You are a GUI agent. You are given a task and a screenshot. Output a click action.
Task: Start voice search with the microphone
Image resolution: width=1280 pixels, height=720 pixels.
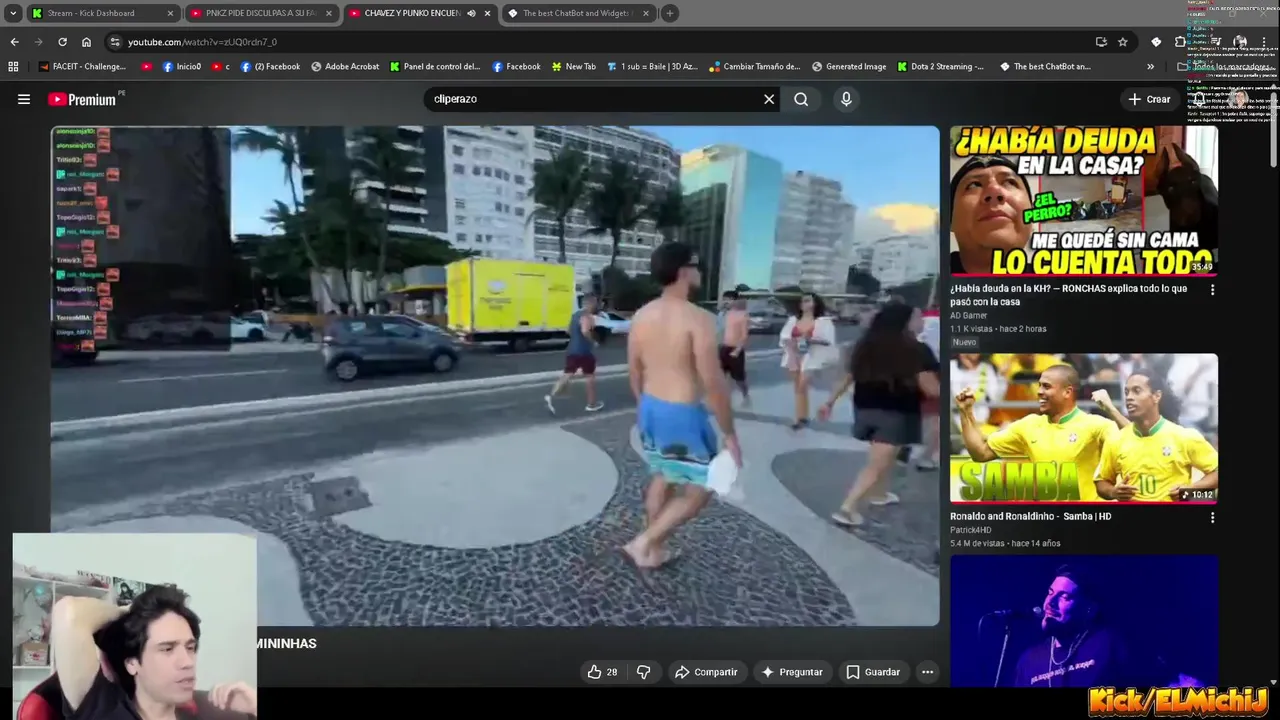point(846,99)
